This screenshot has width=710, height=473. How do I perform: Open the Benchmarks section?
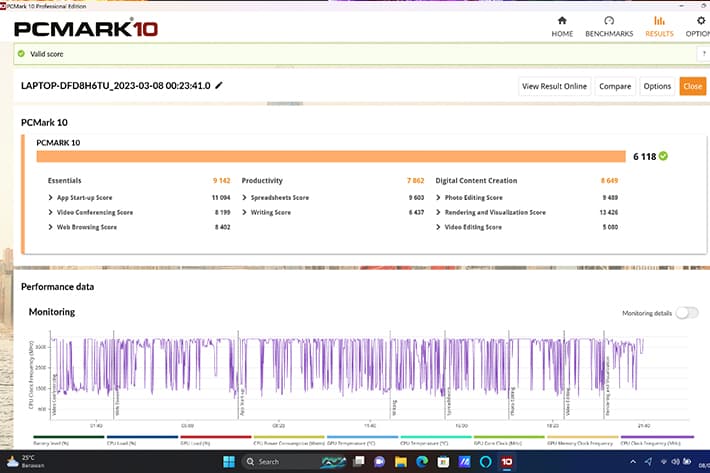coord(609,27)
